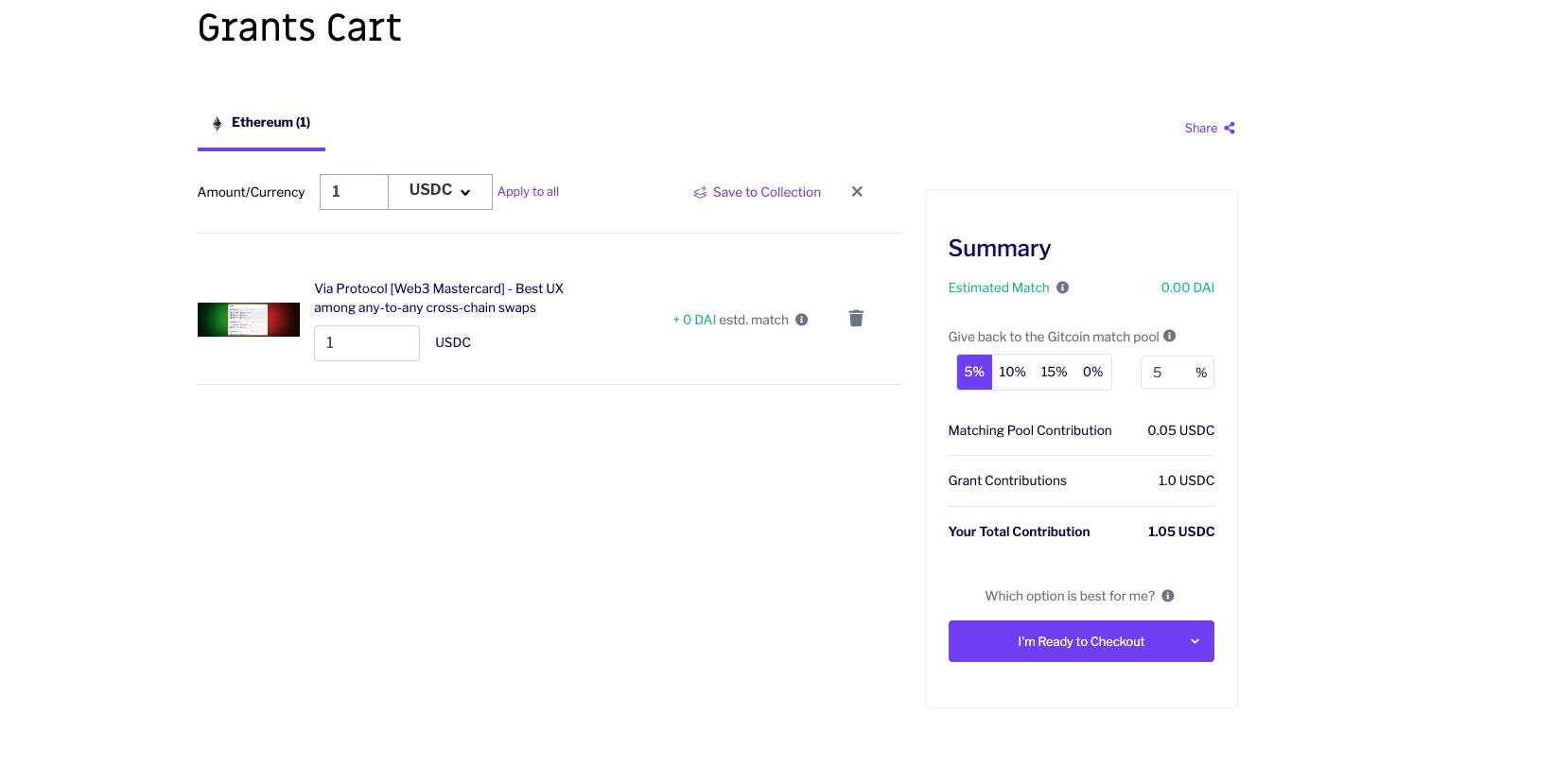Click the '+ 0 DAI estd. match' text
Screen dimensions: 1553x784
(x=730, y=320)
